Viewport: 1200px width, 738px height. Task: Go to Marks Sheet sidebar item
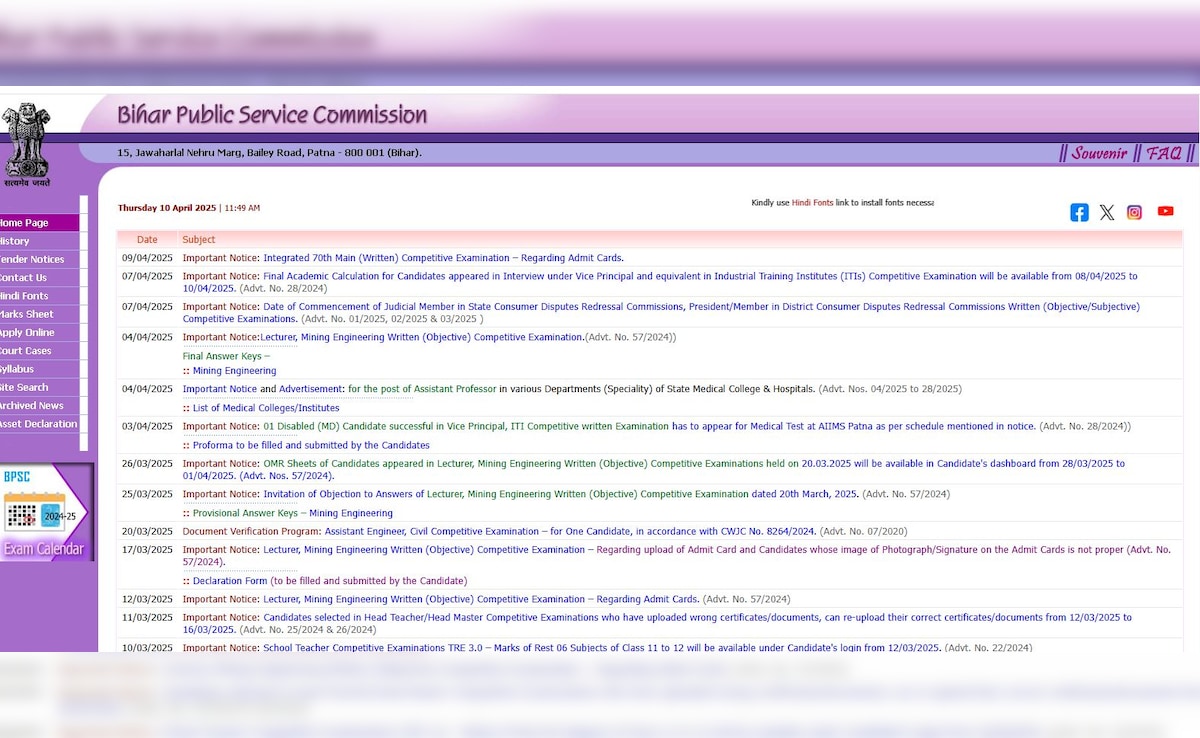click(28, 314)
